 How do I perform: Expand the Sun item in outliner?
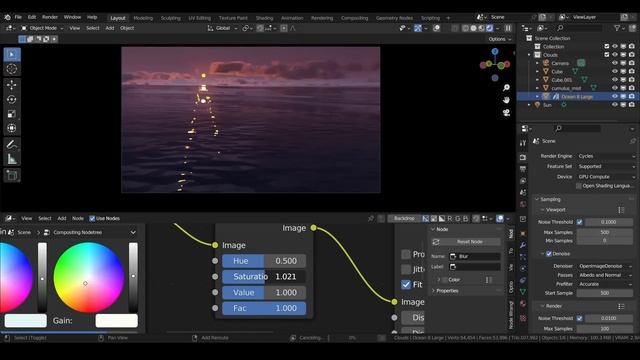(529, 105)
